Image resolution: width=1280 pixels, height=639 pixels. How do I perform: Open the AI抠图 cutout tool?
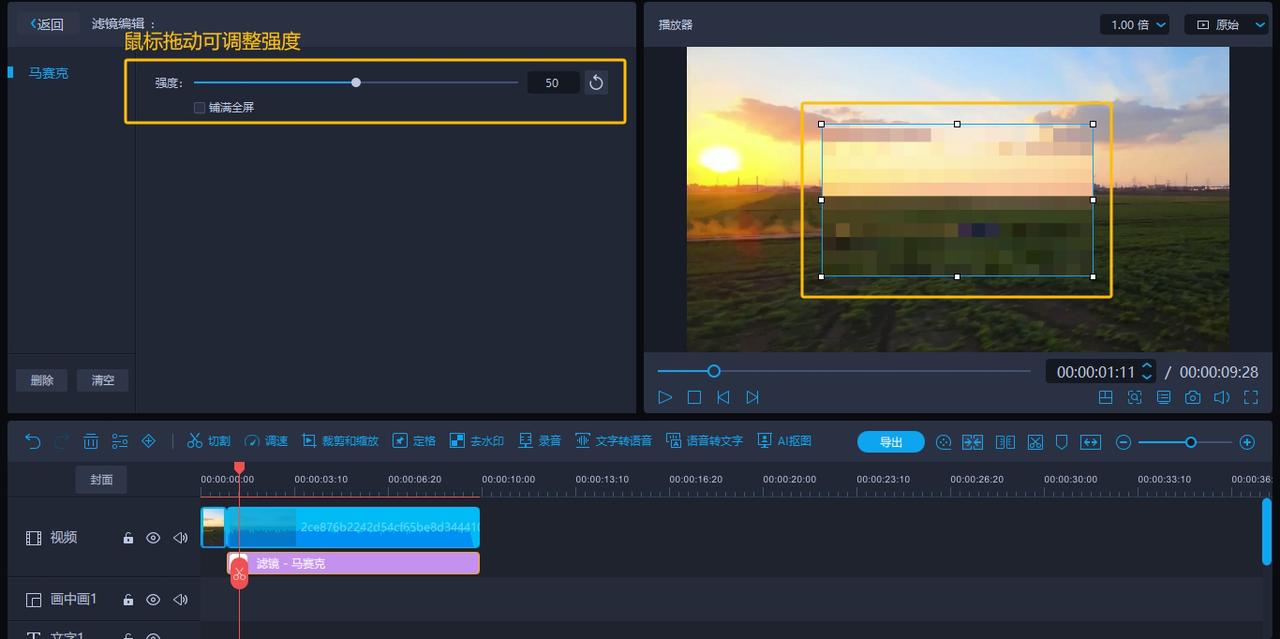click(x=784, y=441)
